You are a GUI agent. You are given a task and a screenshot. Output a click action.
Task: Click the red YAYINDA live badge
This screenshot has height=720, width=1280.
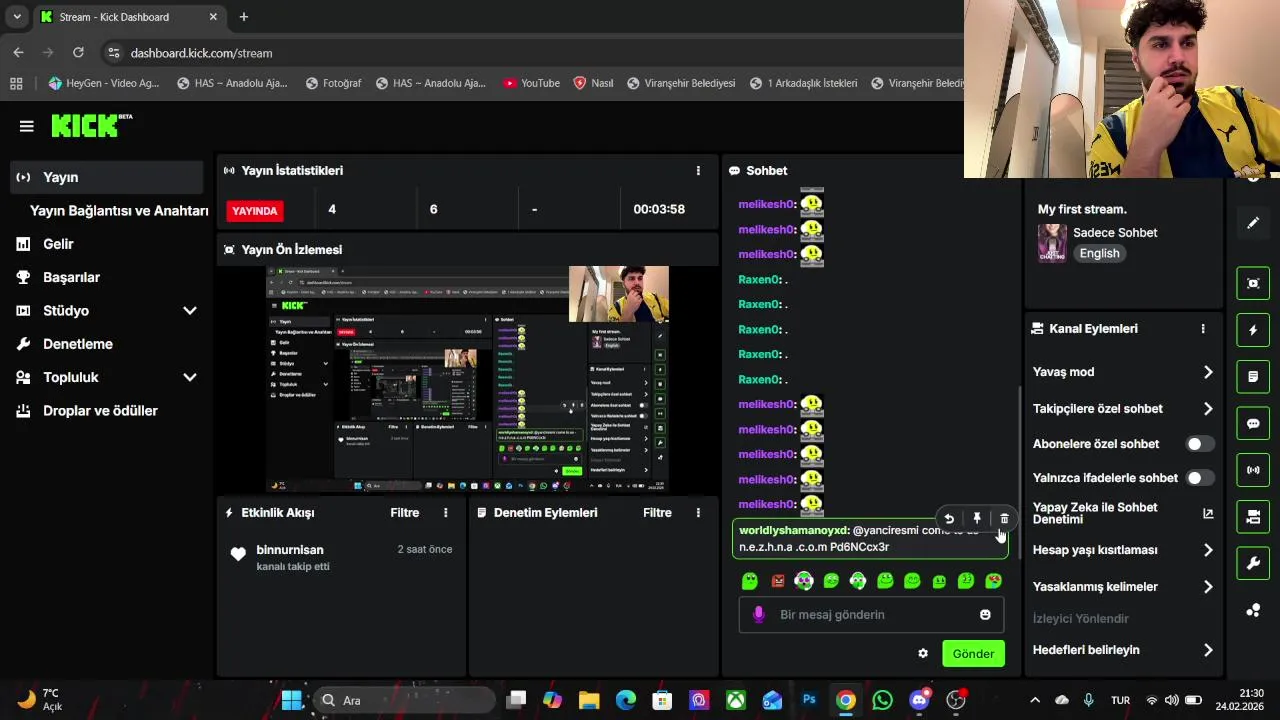(x=255, y=211)
